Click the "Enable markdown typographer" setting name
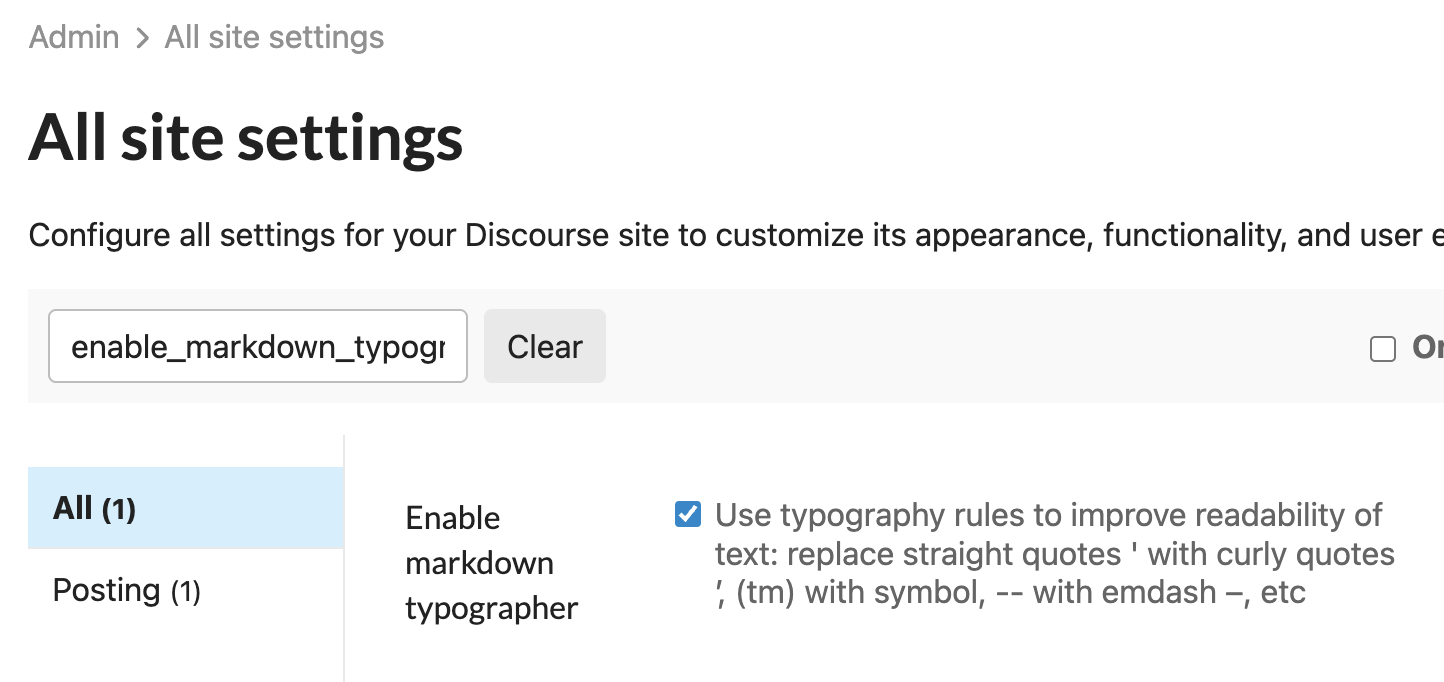 [491, 563]
